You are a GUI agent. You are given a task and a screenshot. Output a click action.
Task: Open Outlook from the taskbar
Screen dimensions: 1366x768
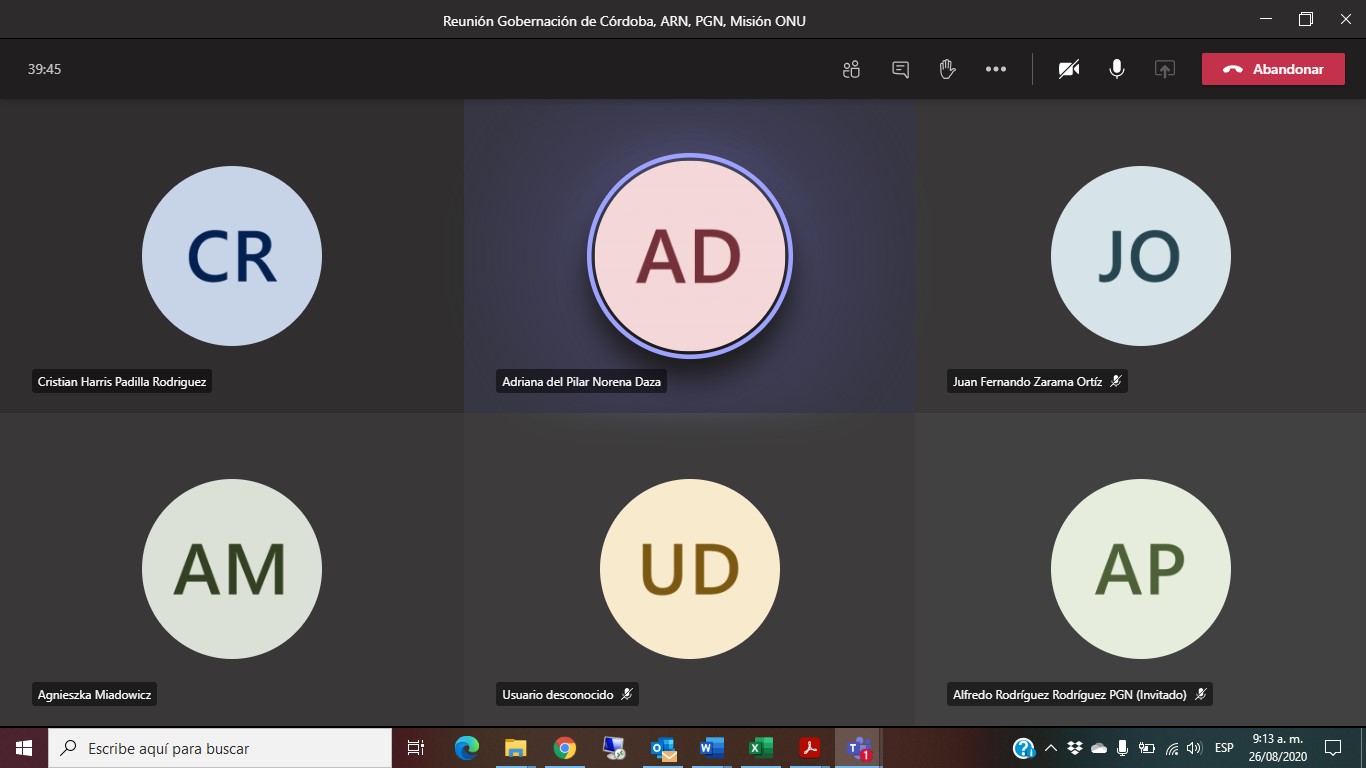pyautogui.click(x=662, y=748)
